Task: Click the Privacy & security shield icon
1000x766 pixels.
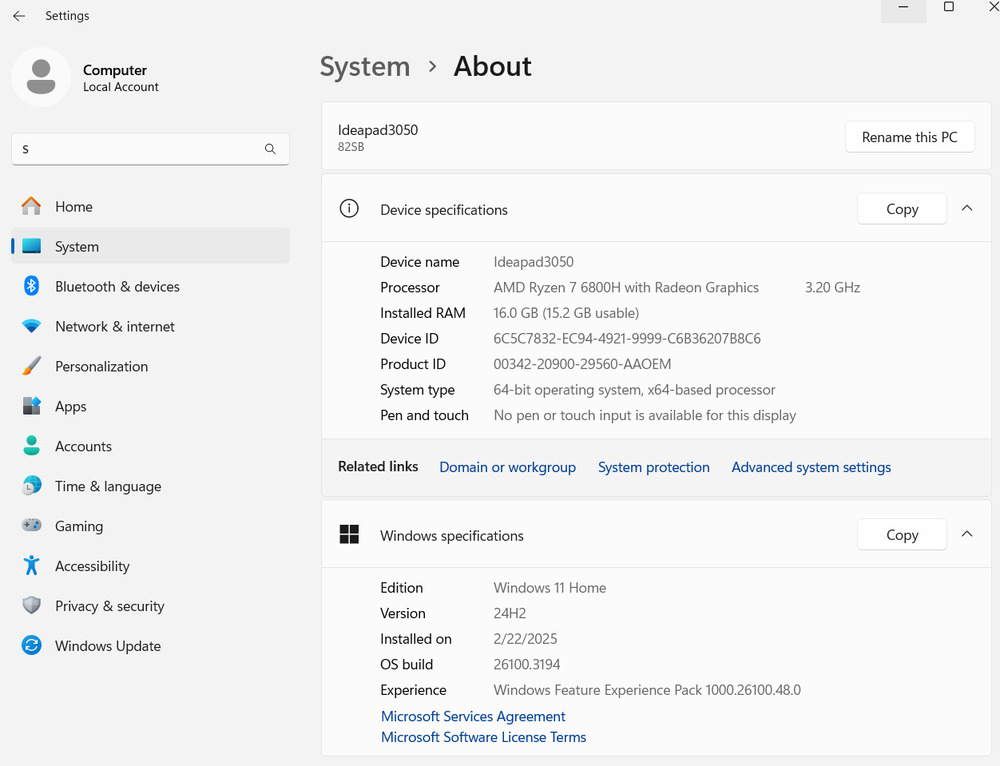Action: click(x=31, y=605)
